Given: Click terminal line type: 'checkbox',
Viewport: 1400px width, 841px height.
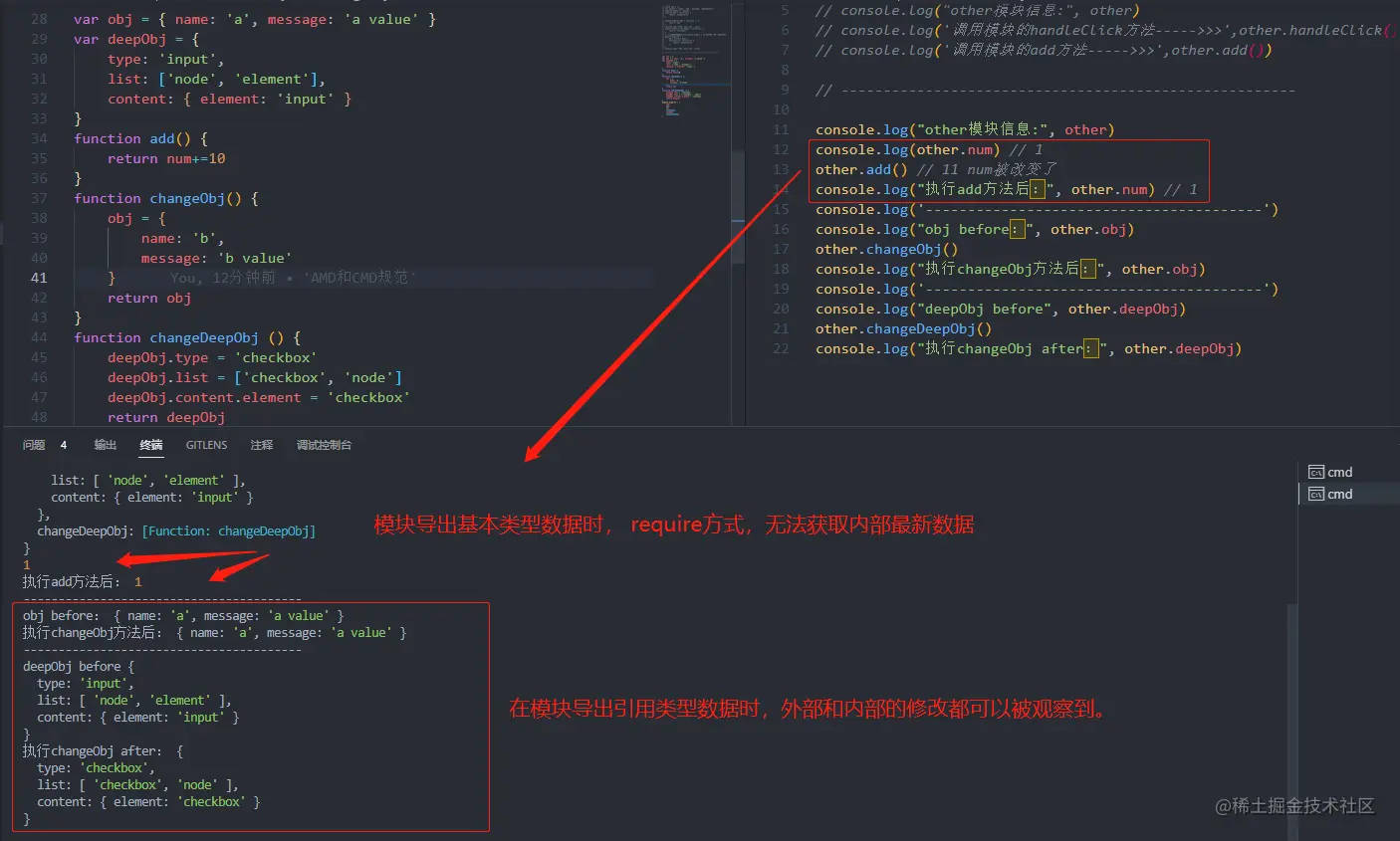Looking at the screenshot, I should click(x=96, y=767).
